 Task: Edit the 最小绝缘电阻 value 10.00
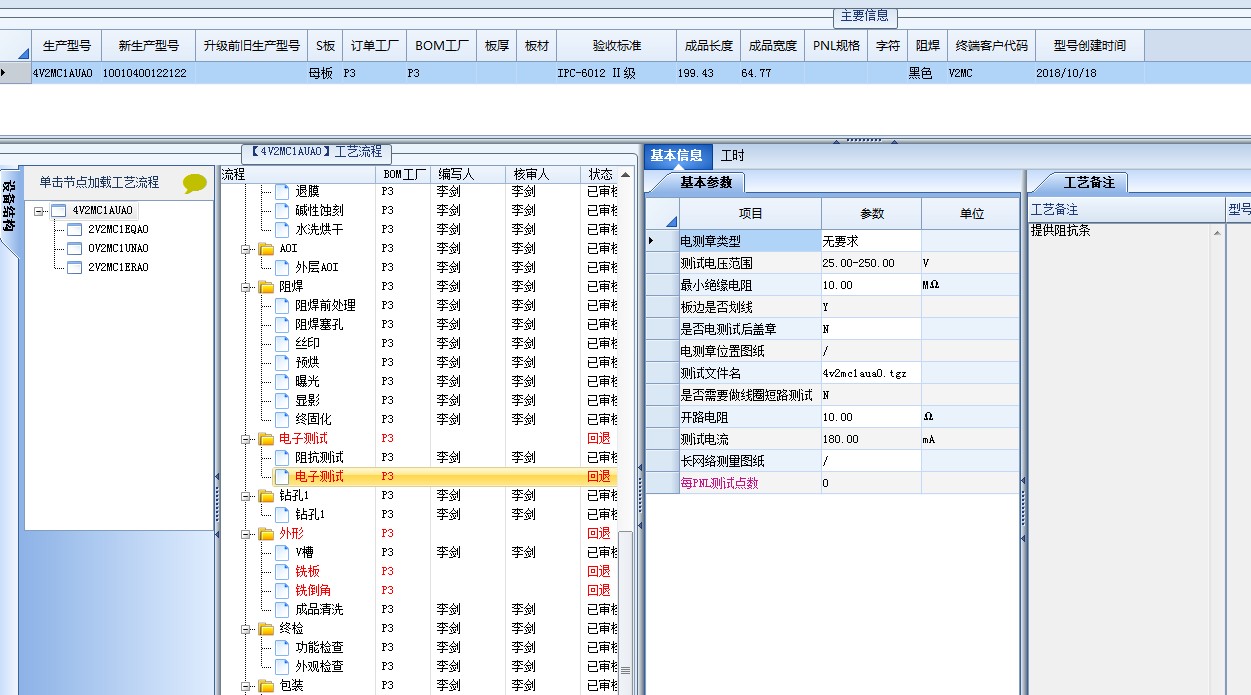[x=871, y=285]
